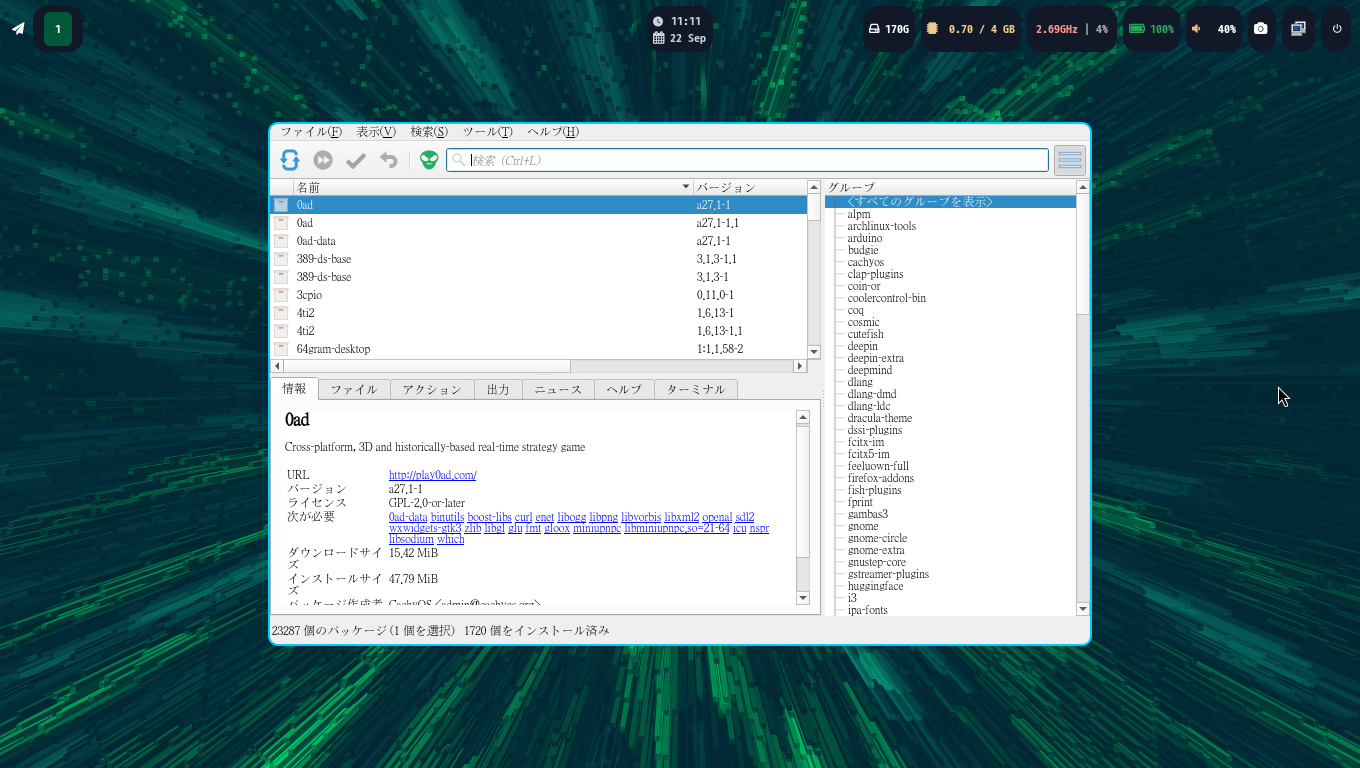The height and width of the screenshot is (768, 1360).
Task: Click the system upgrade fast-forward icon
Action: 323,160
